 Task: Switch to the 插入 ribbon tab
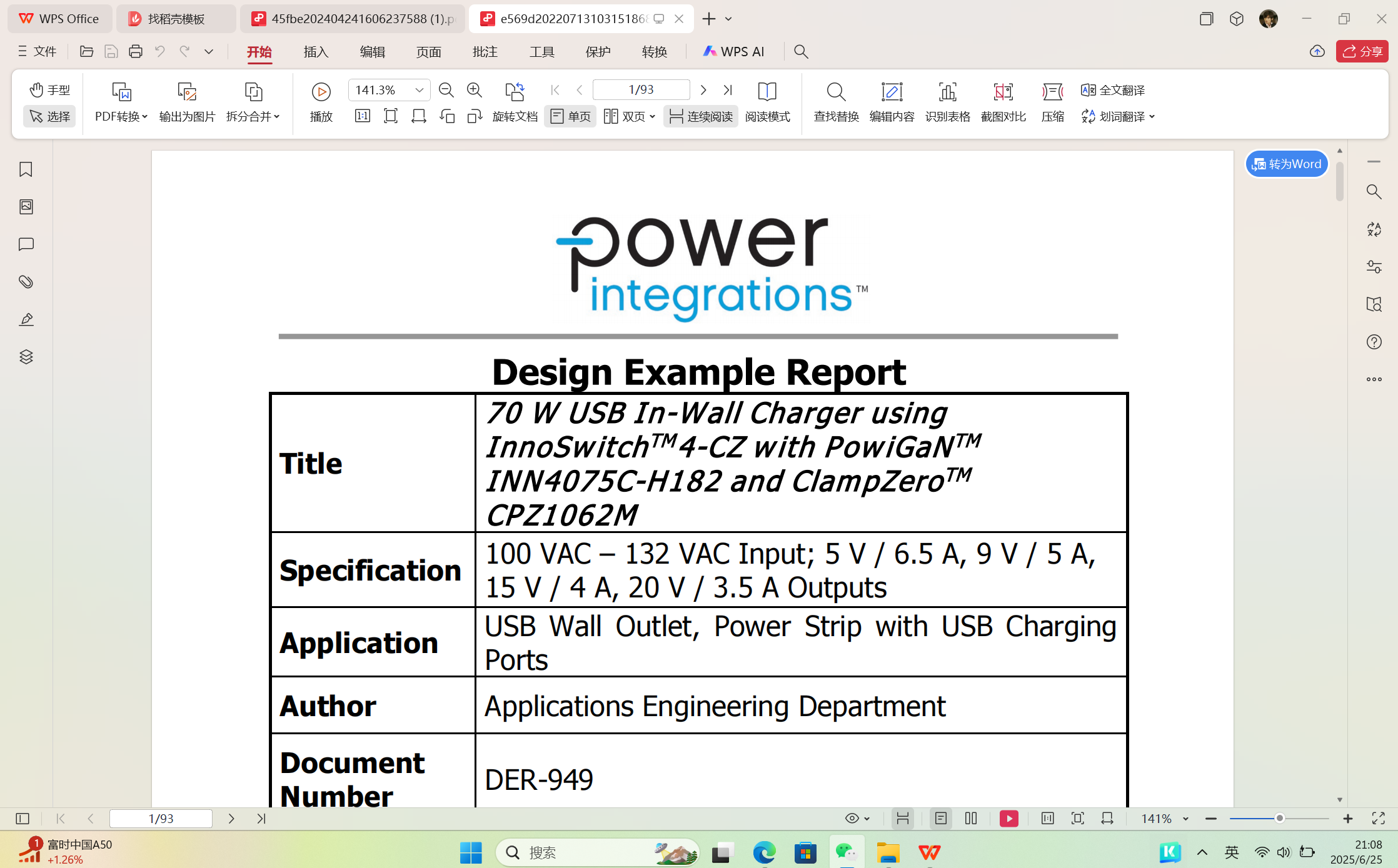click(x=316, y=52)
